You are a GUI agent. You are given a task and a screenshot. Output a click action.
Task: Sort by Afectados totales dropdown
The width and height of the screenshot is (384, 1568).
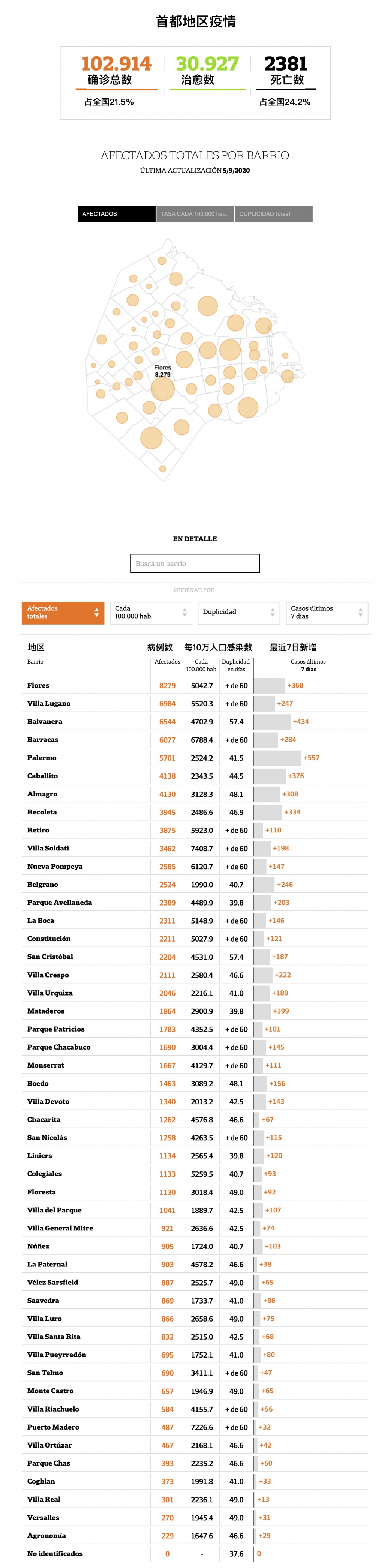click(x=63, y=612)
